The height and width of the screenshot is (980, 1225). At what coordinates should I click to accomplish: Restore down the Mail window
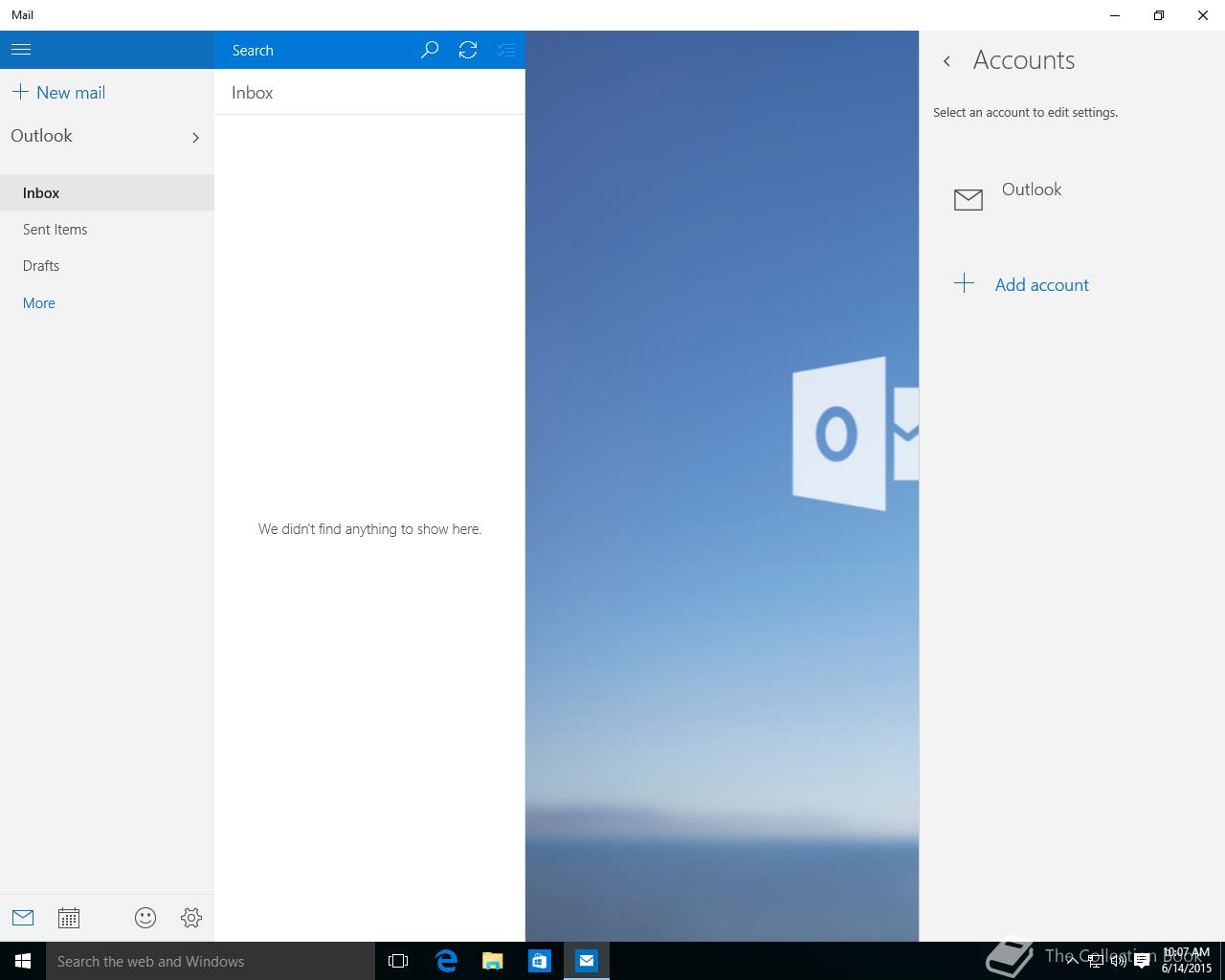(1159, 15)
